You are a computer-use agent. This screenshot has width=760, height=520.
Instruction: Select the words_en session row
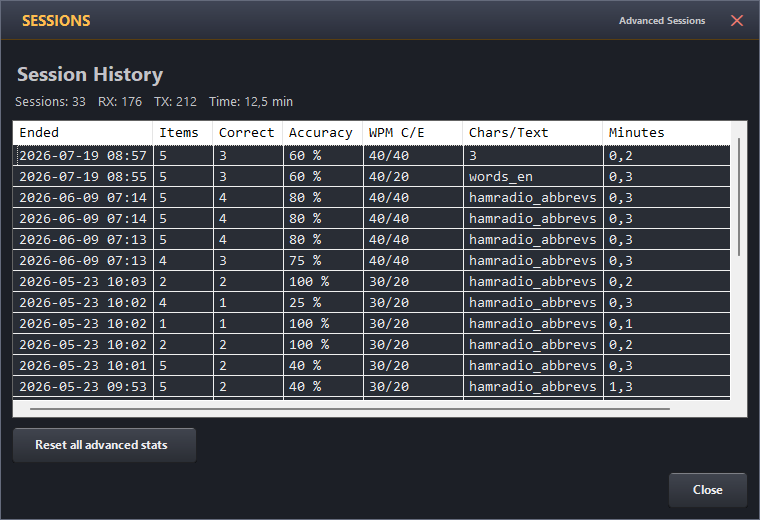click(x=372, y=176)
